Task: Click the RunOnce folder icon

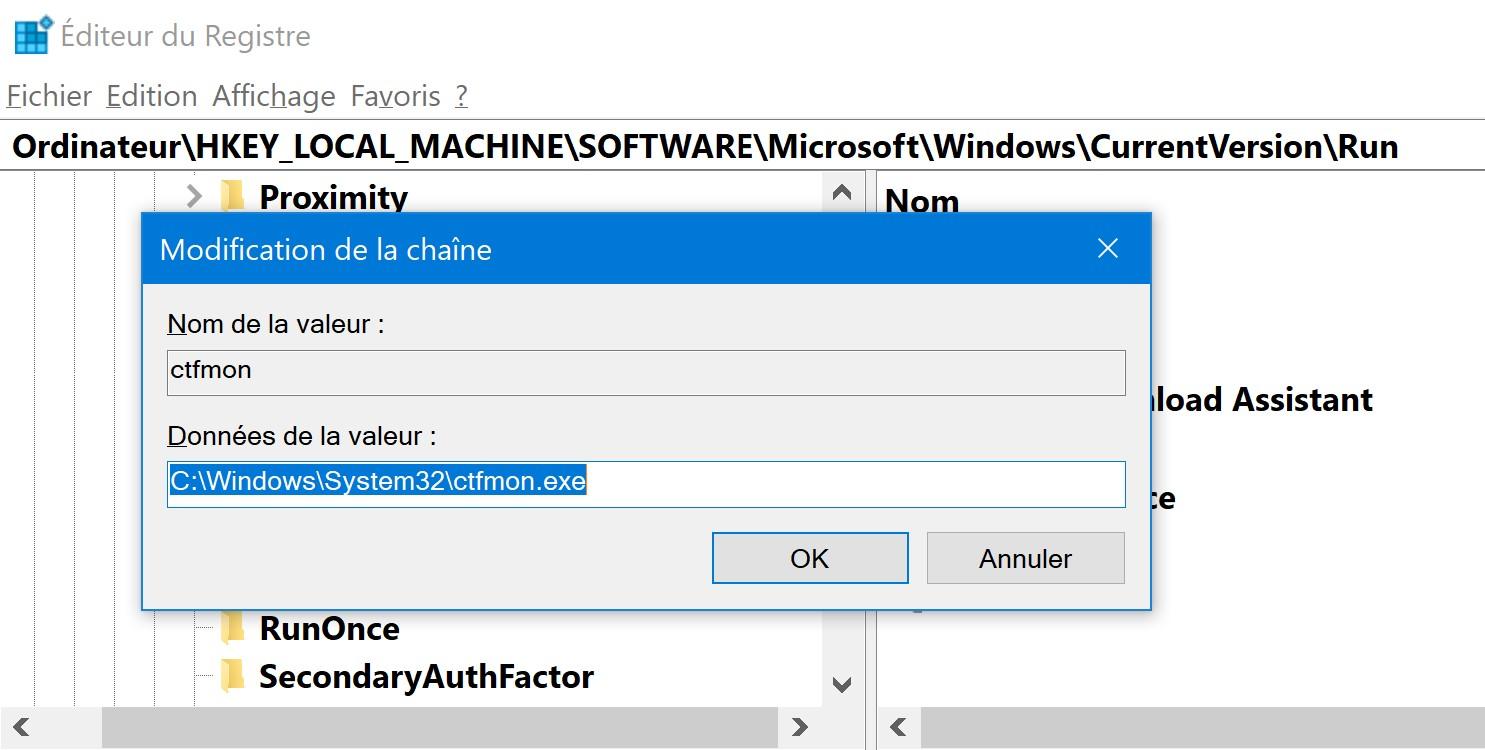Action: point(233,628)
